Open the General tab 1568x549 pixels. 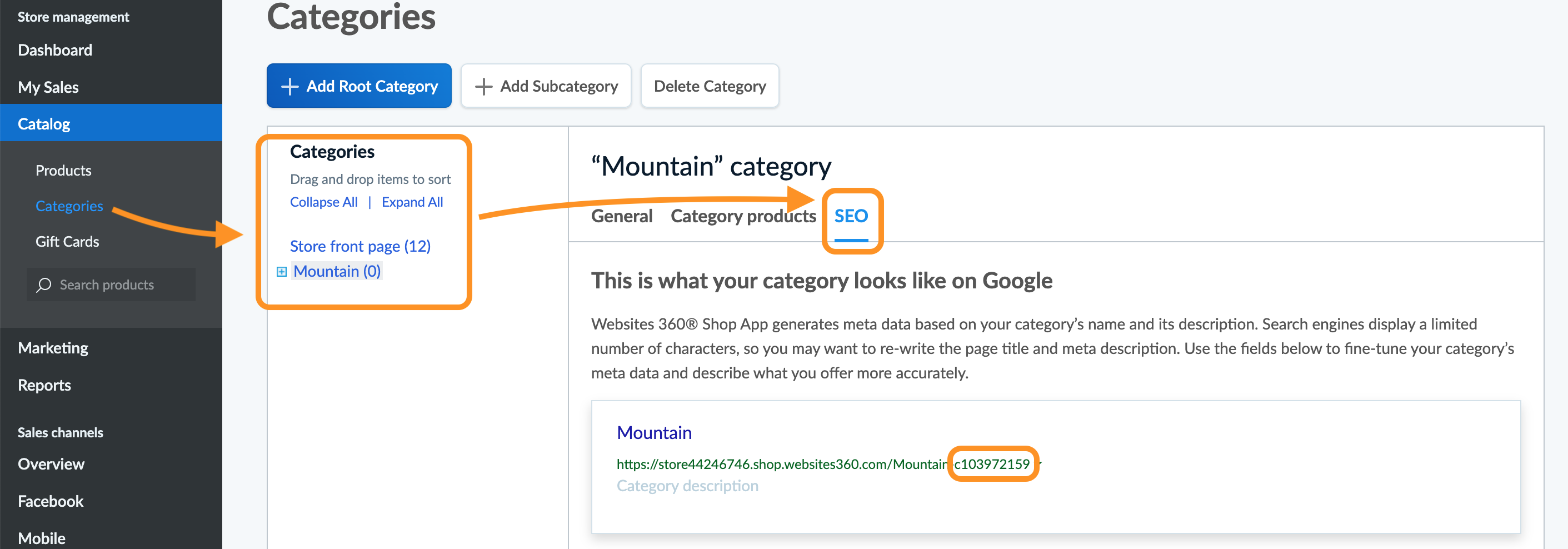[x=622, y=216]
